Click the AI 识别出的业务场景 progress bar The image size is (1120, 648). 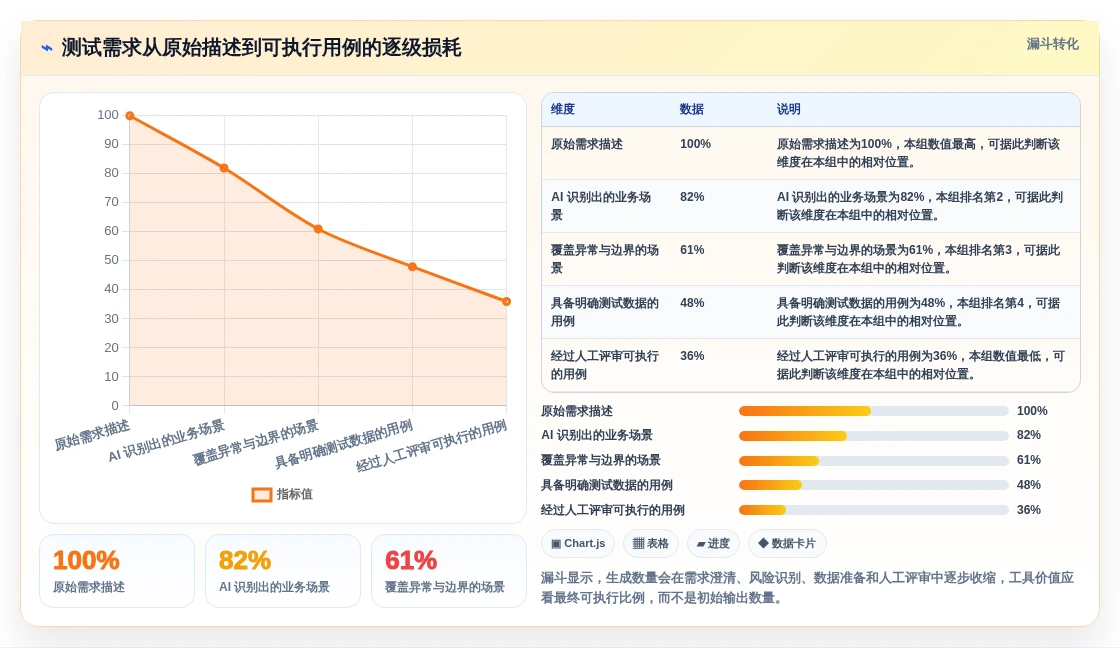coord(874,436)
